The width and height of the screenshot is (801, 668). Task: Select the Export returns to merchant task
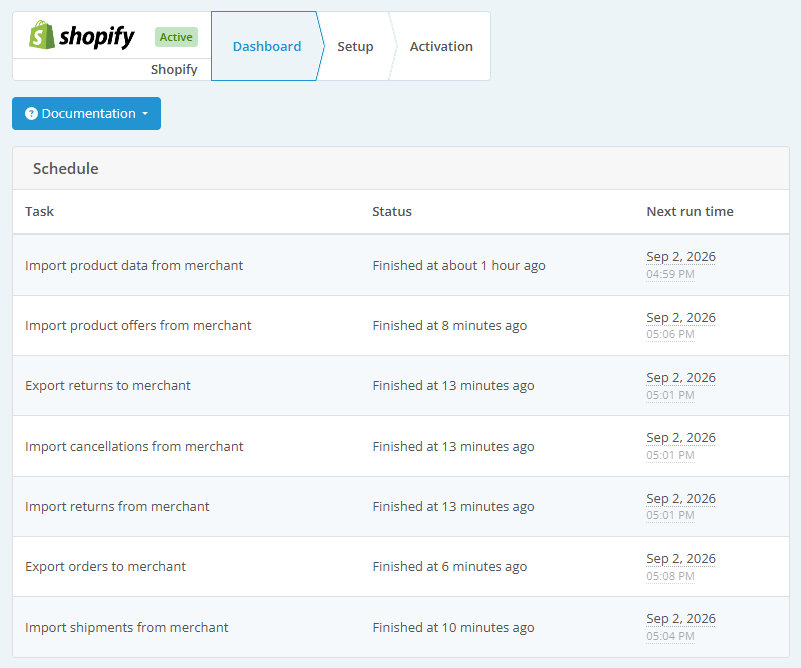(x=108, y=386)
